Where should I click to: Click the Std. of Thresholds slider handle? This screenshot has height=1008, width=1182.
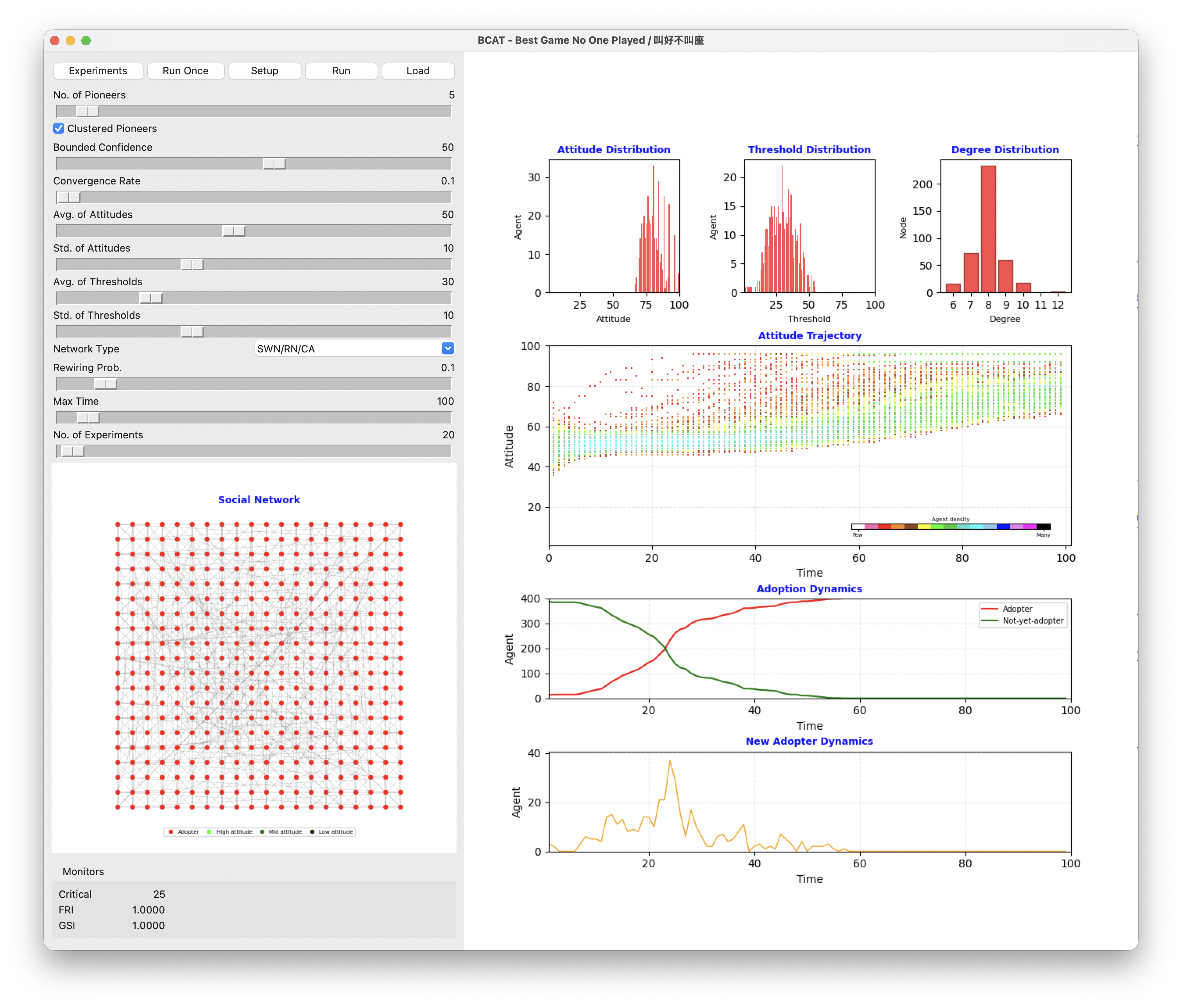192,332
